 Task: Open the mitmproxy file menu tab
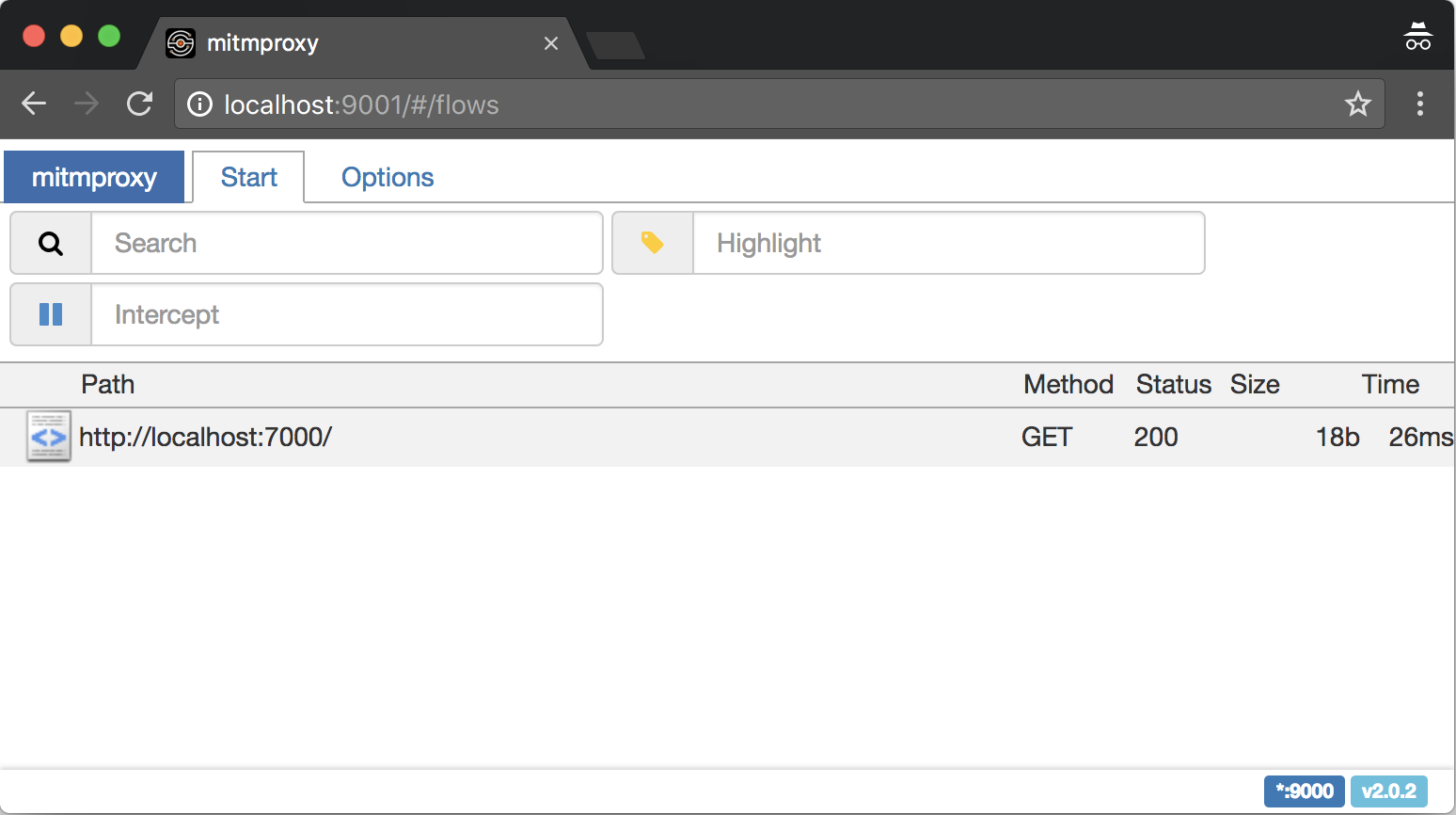[x=94, y=177]
